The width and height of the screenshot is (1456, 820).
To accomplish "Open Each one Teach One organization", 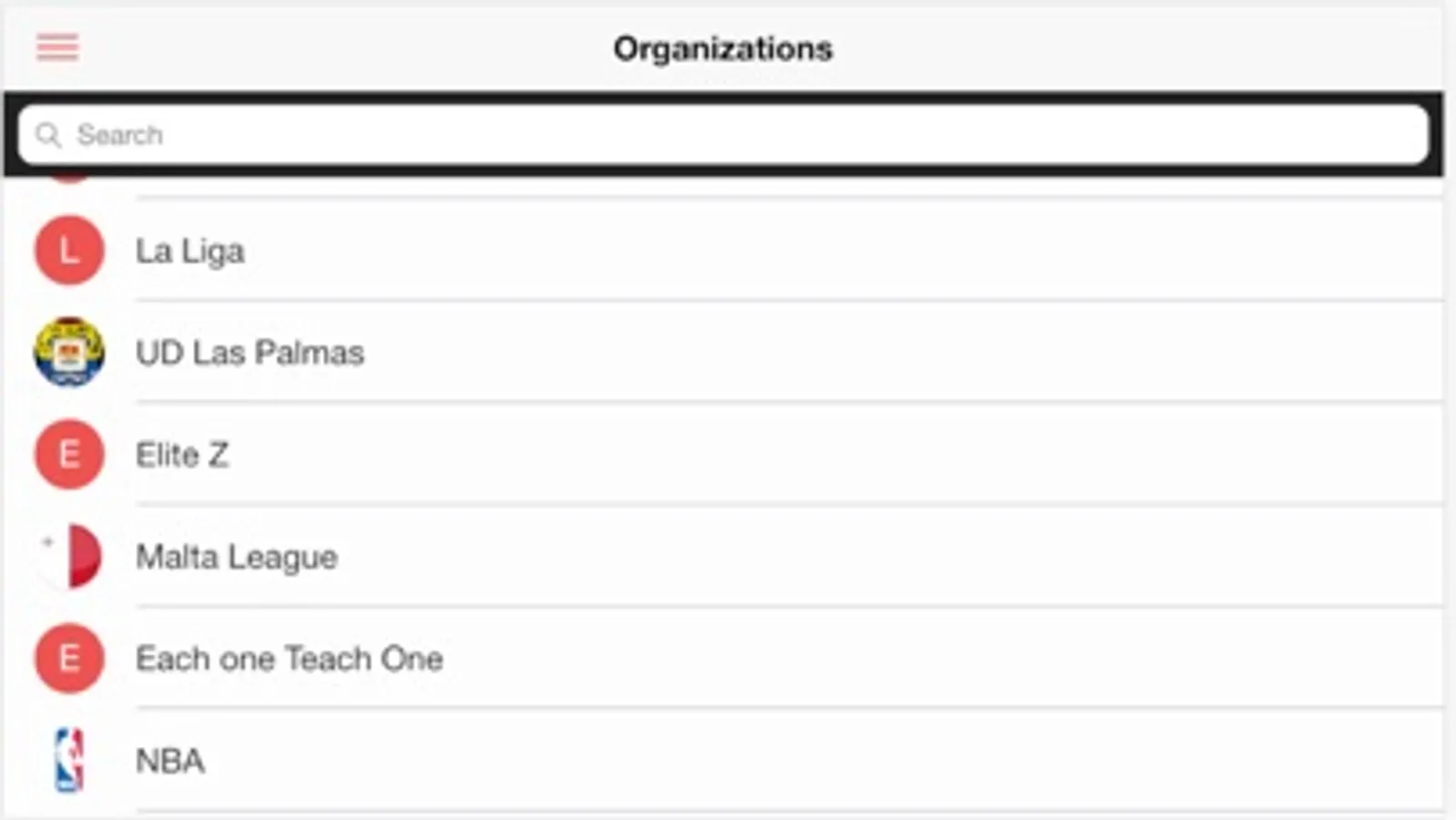I will pos(290,659).
